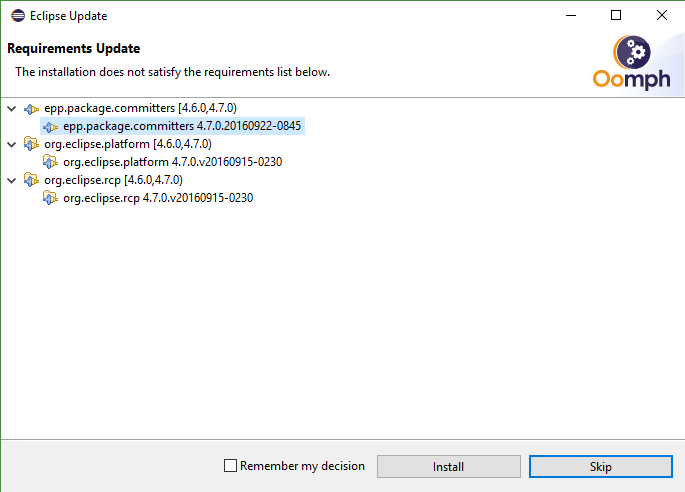Image resolution: width=685 pixels, height=492 pixels.
Task: Collapse the org.eclipse.platform requirement node
Action: [12, 144]
